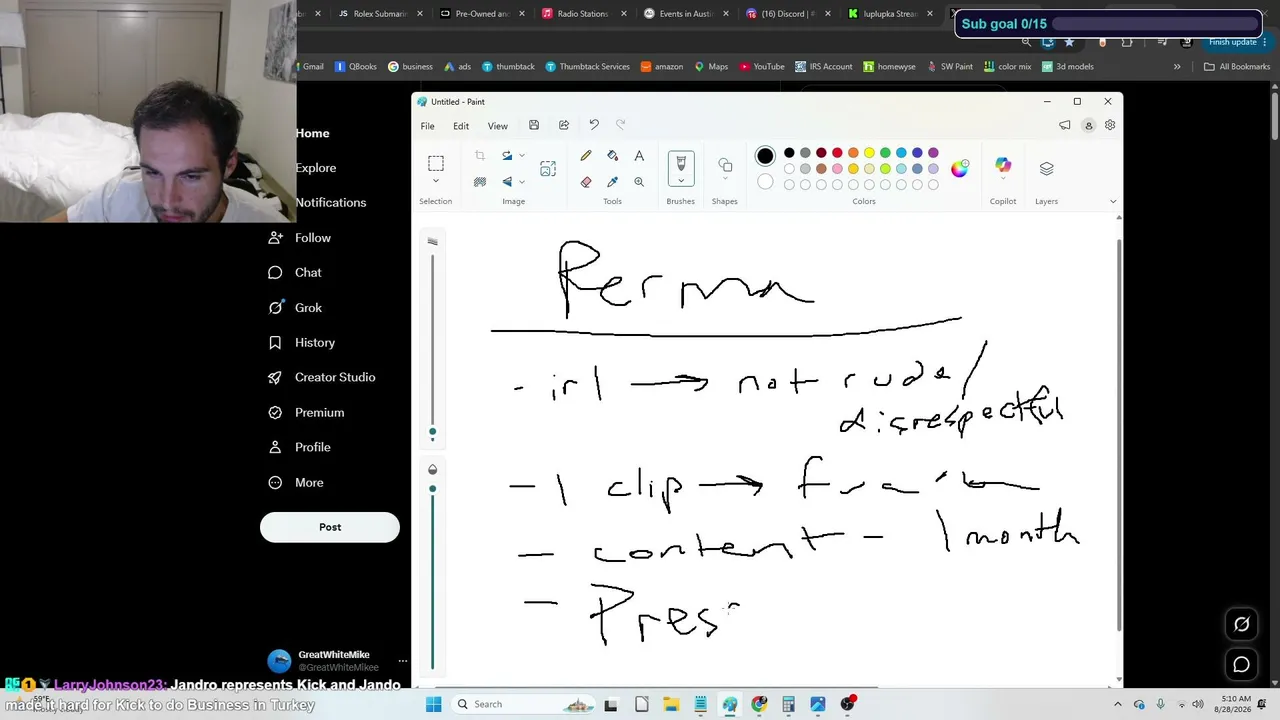Screen dimensions: 1280x720
Task: Click the black Color 1 swatch
Action: coord(765,156)
